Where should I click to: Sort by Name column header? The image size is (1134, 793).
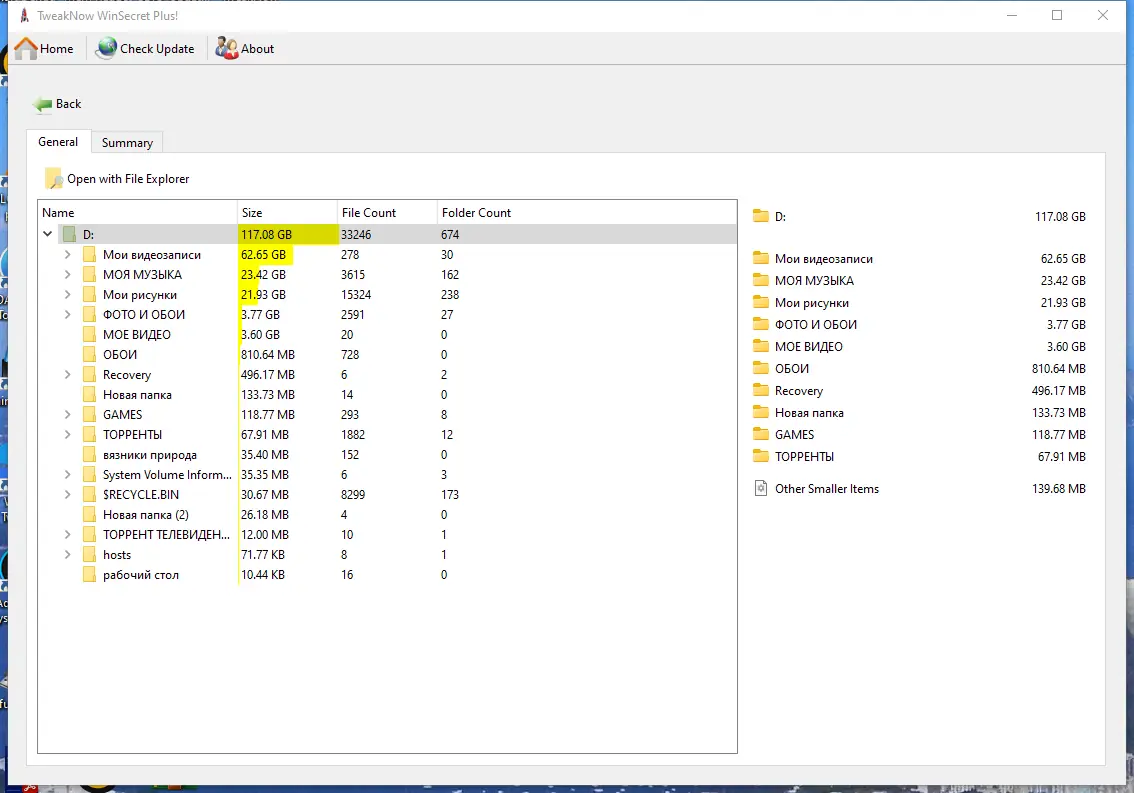[x=137, y=213]
